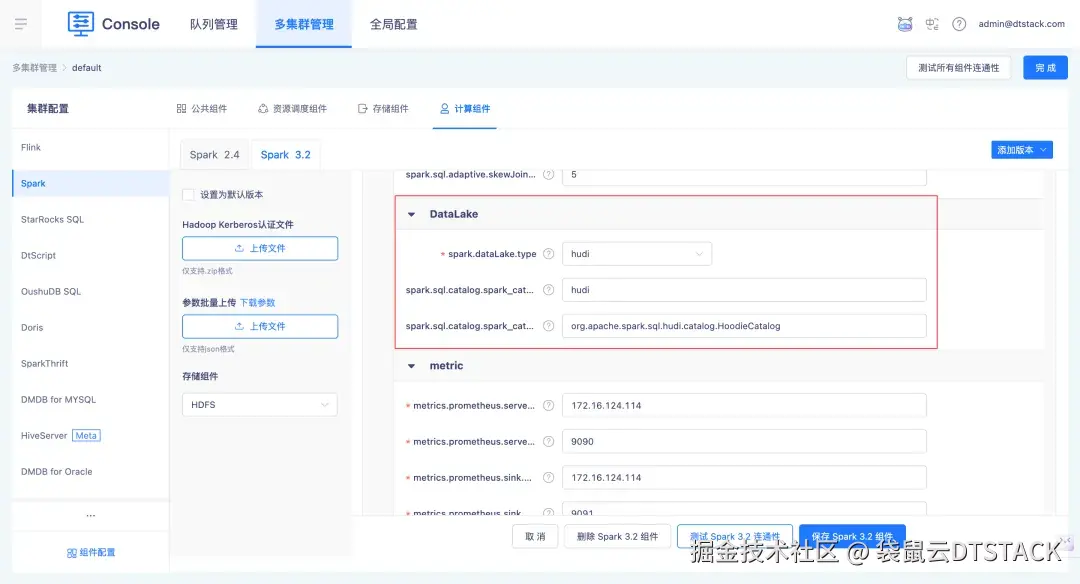Check the help tooltip icon beside spark.dataLake.type
The image size is (1080, 584).
pyautogui.click(x=548, y=253)
